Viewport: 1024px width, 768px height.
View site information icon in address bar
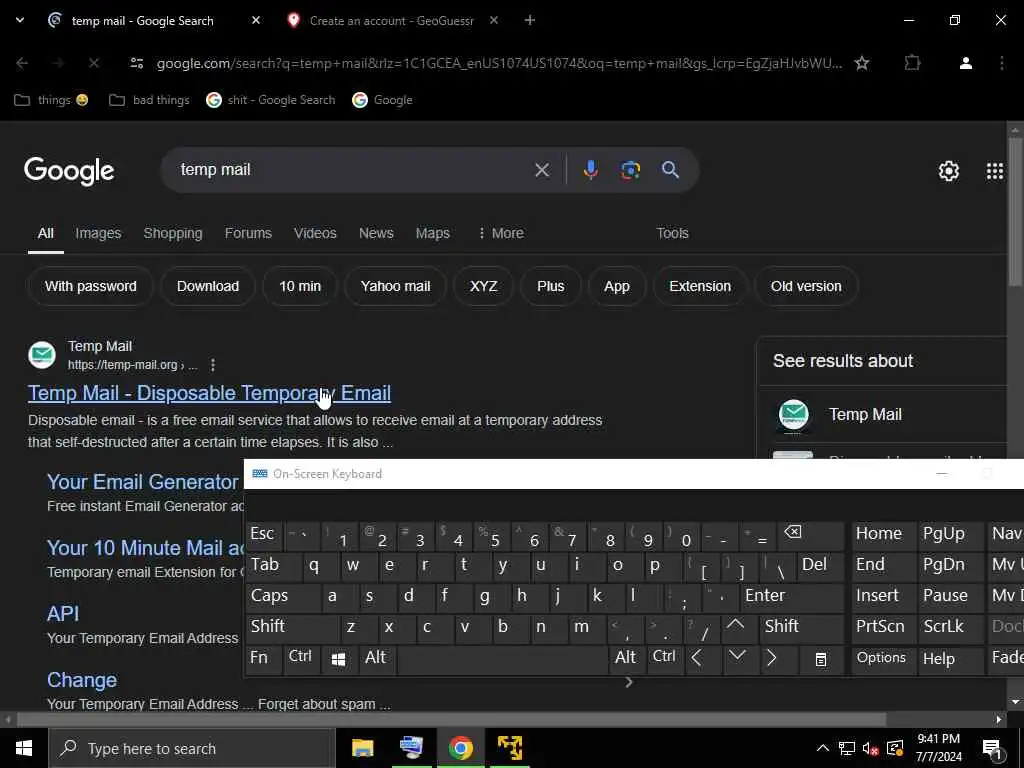[136, 63]
